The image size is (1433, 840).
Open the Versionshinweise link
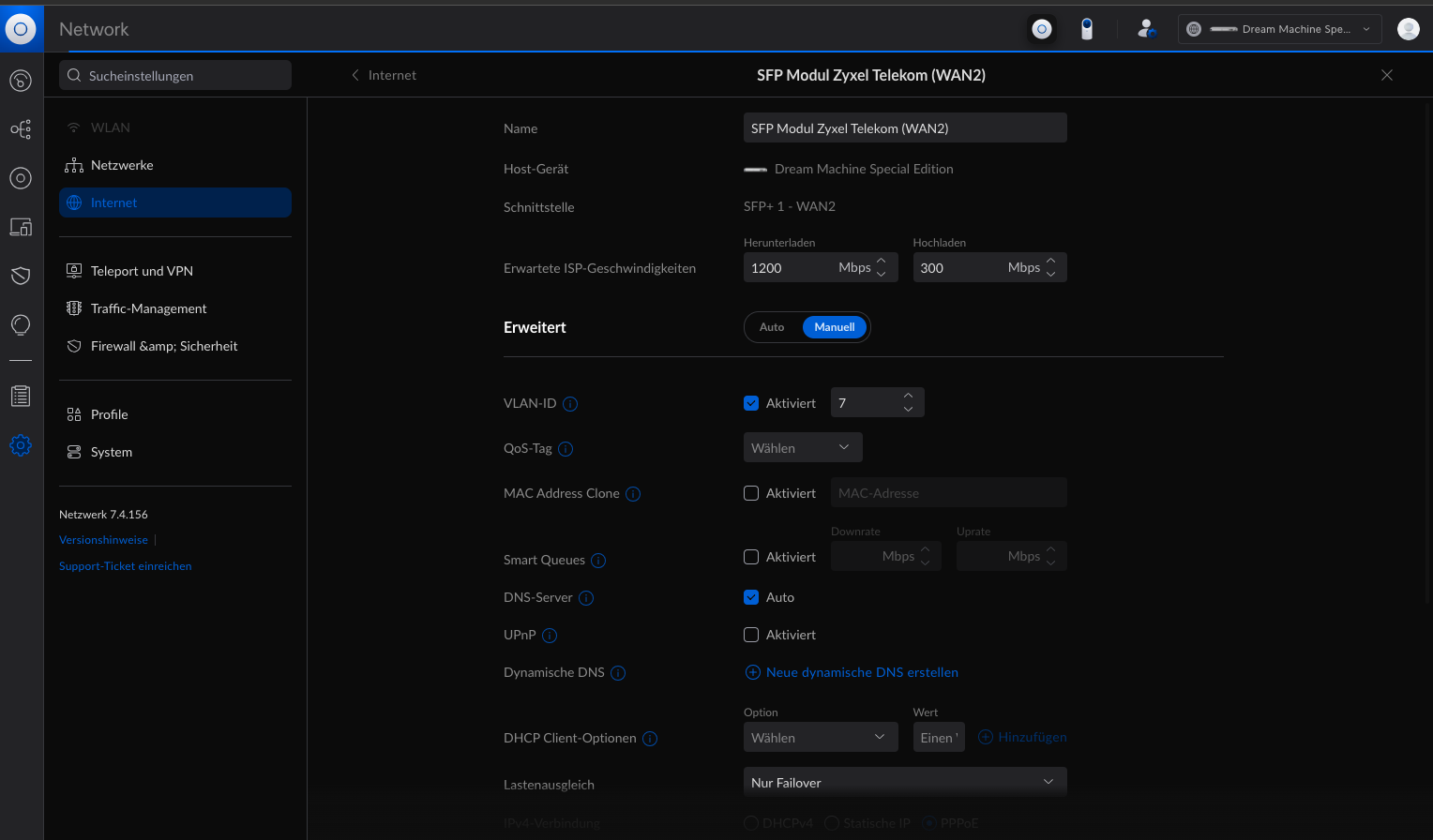pyautogui.click(x=103, y=540)
